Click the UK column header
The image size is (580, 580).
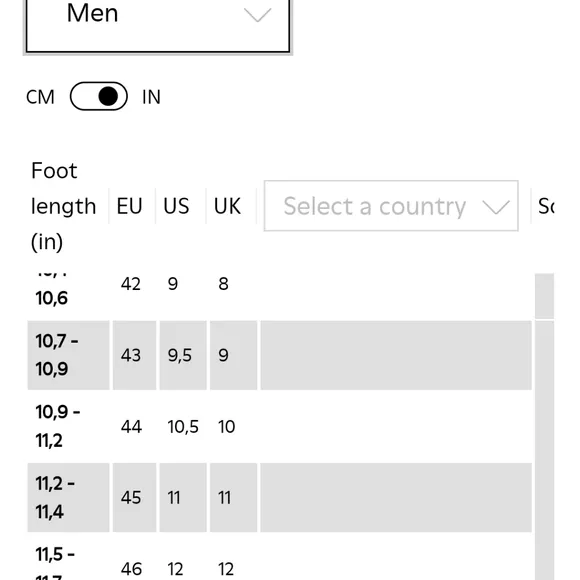click(227, 206)
